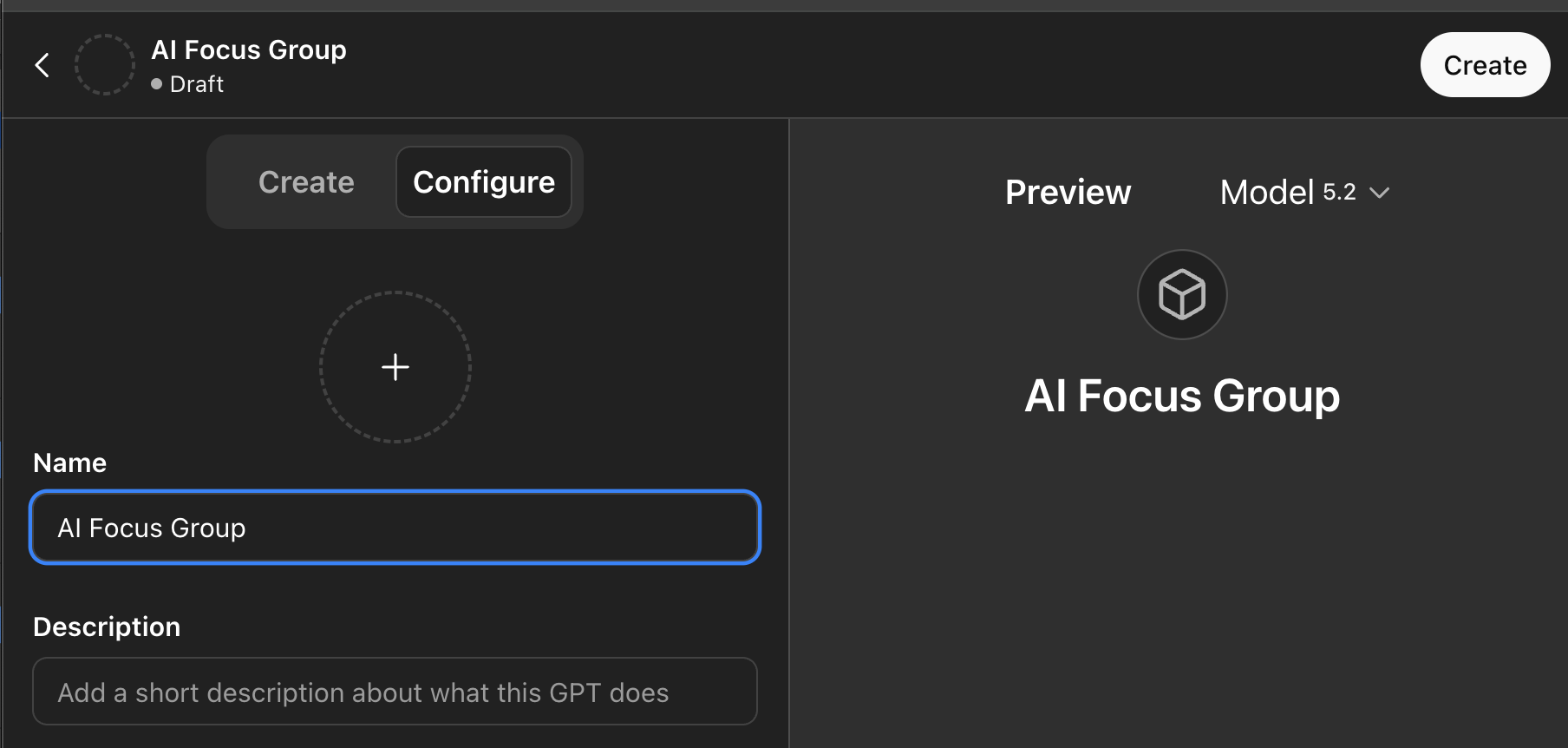
Task: Click the Name field label
Action: point(69,463)
